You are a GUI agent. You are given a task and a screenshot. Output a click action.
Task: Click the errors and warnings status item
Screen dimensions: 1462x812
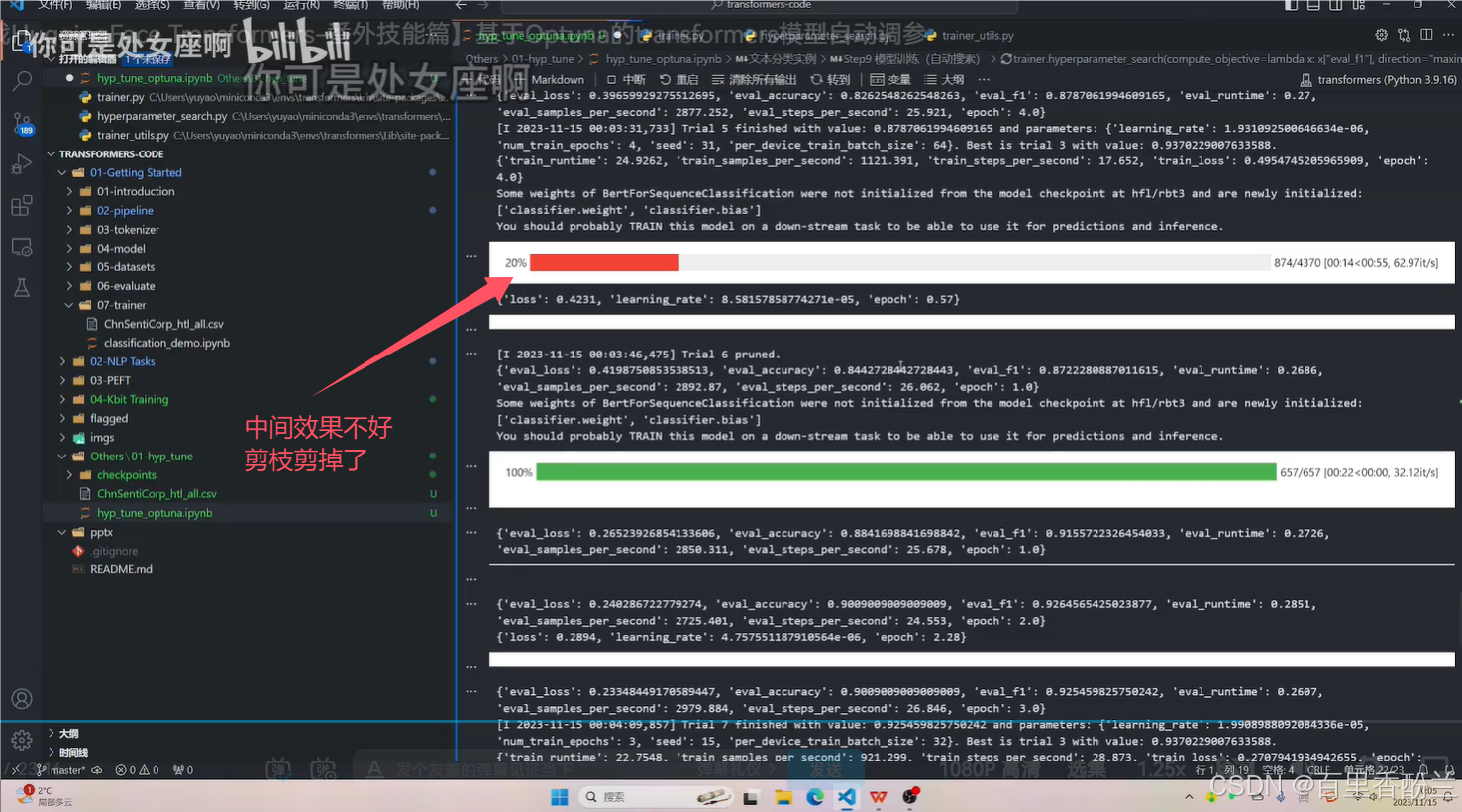[x=137, y=770]
